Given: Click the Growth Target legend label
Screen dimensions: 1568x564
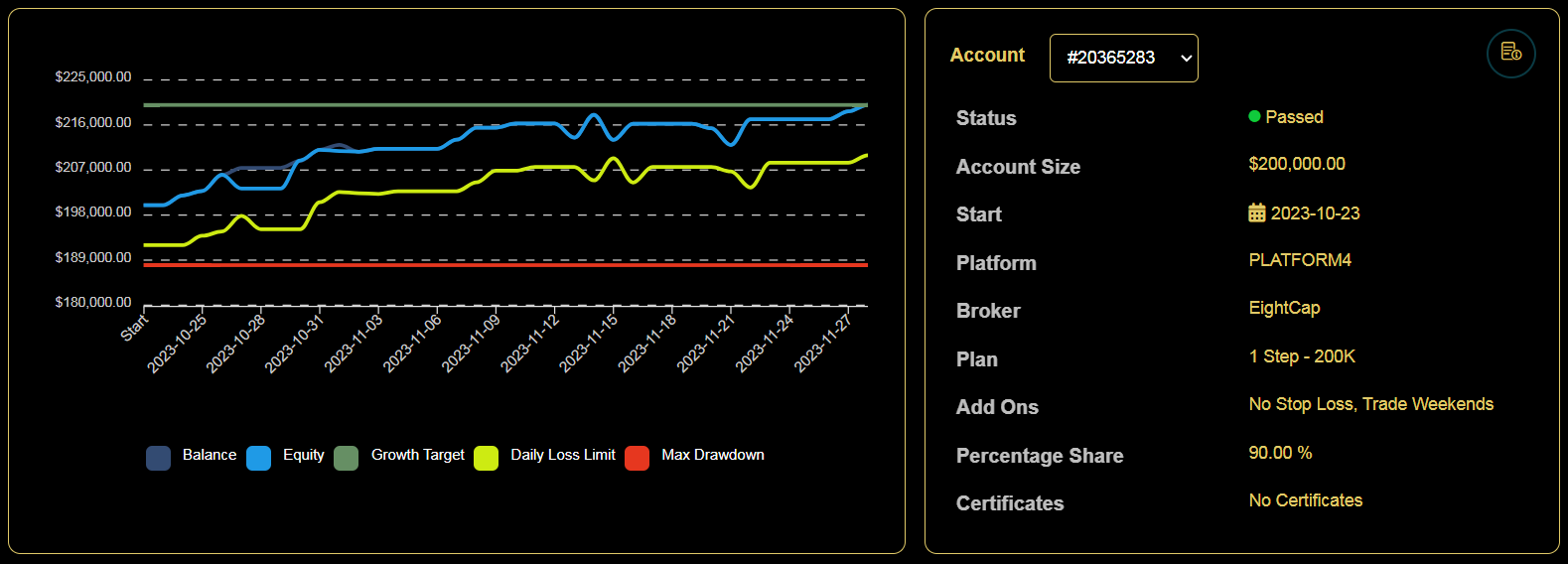Looking at the screenshot, I should pyautogui.click(x=417, y=455).
